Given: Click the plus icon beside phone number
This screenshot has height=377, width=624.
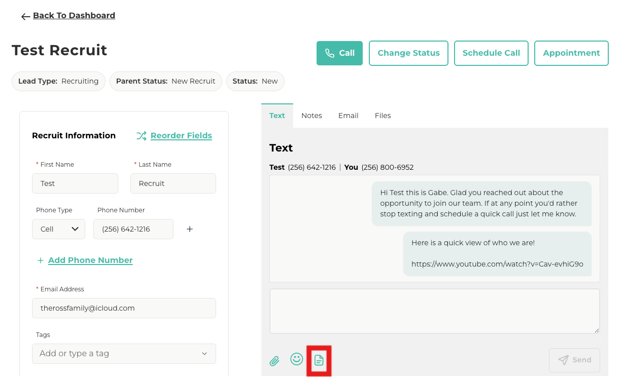Looking at the screenshot, I should [190, 229].
